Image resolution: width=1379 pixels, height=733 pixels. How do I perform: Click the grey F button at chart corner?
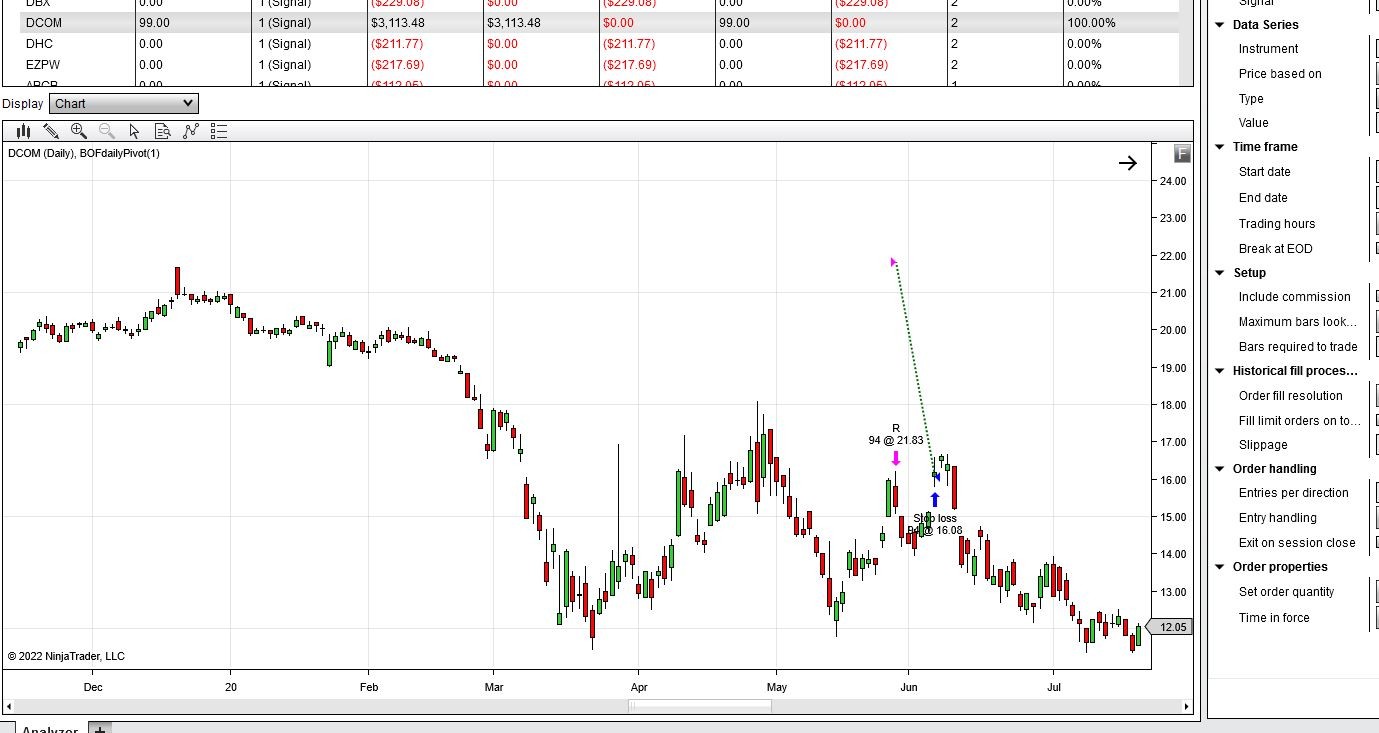pos(1182,153)
